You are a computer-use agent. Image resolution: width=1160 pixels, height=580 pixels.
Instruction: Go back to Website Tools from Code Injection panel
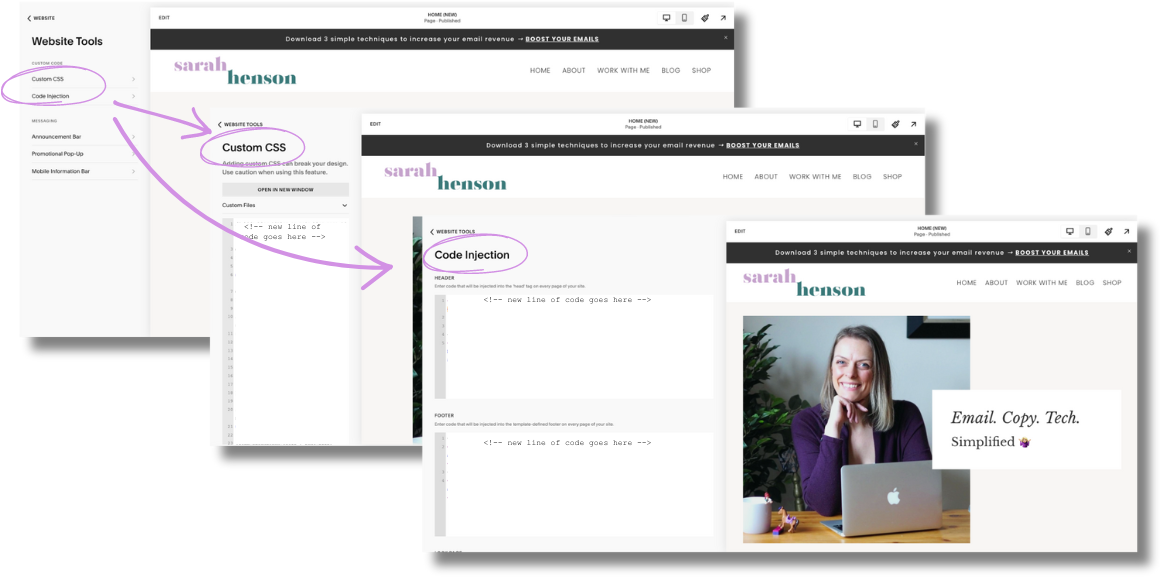tap(453, 232)
